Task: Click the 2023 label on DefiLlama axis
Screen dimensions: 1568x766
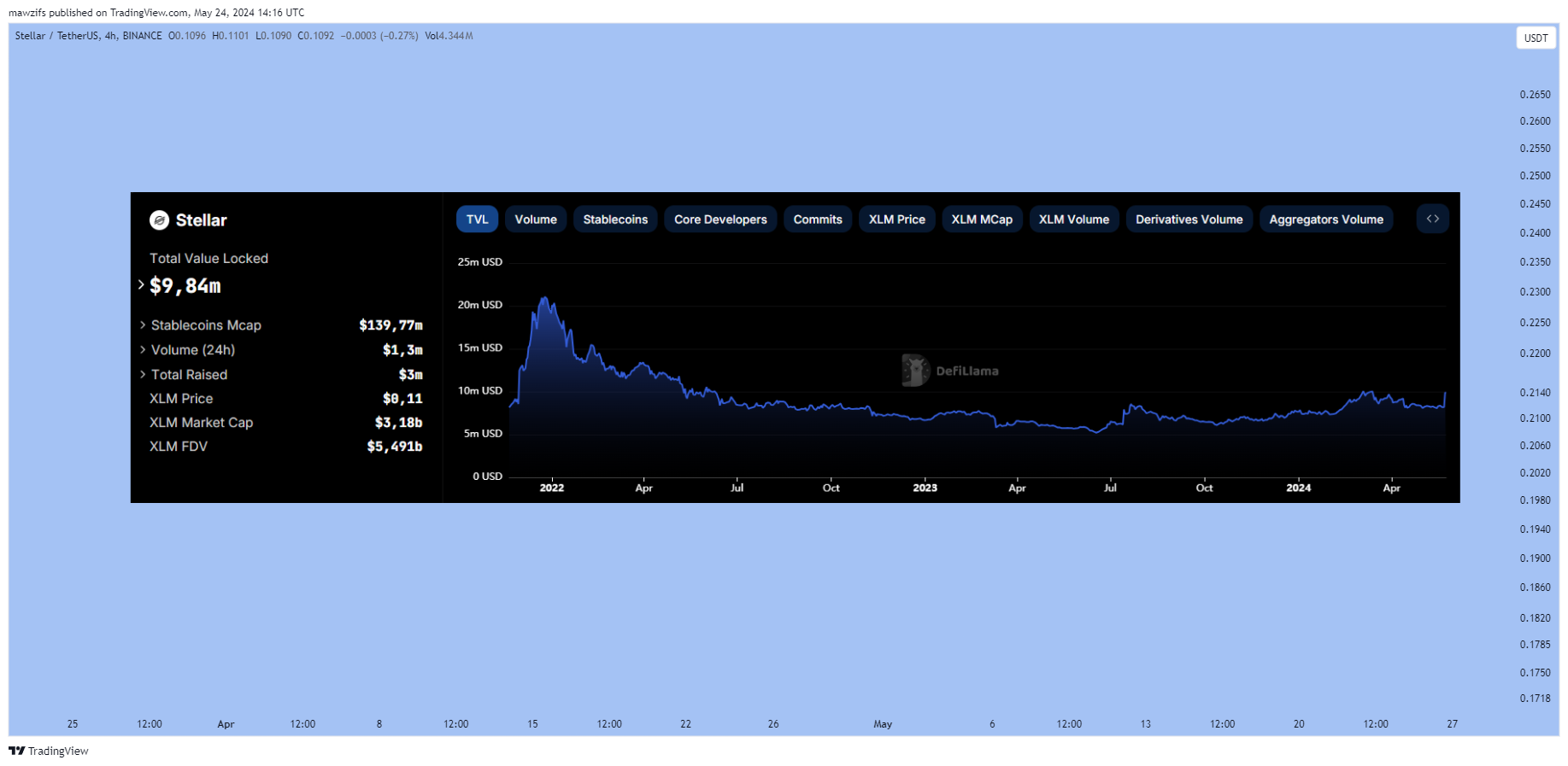Action: [x=925, y=488]
